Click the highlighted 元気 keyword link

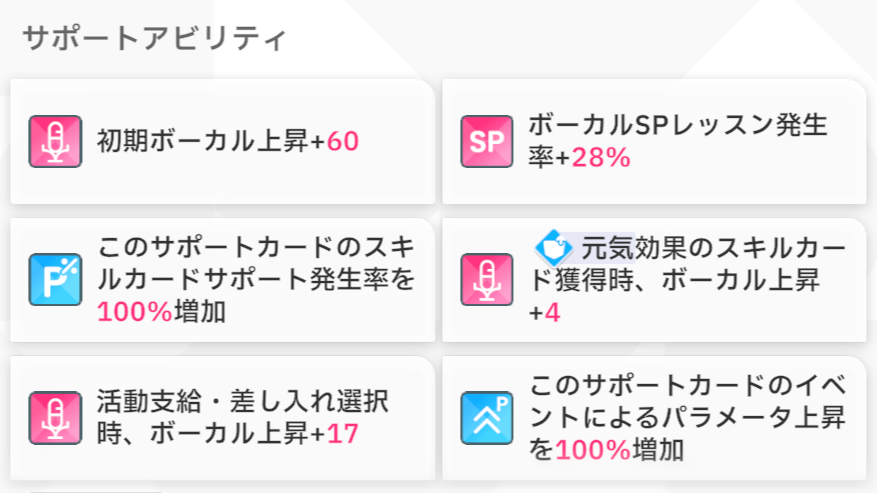tap(607, 248)
